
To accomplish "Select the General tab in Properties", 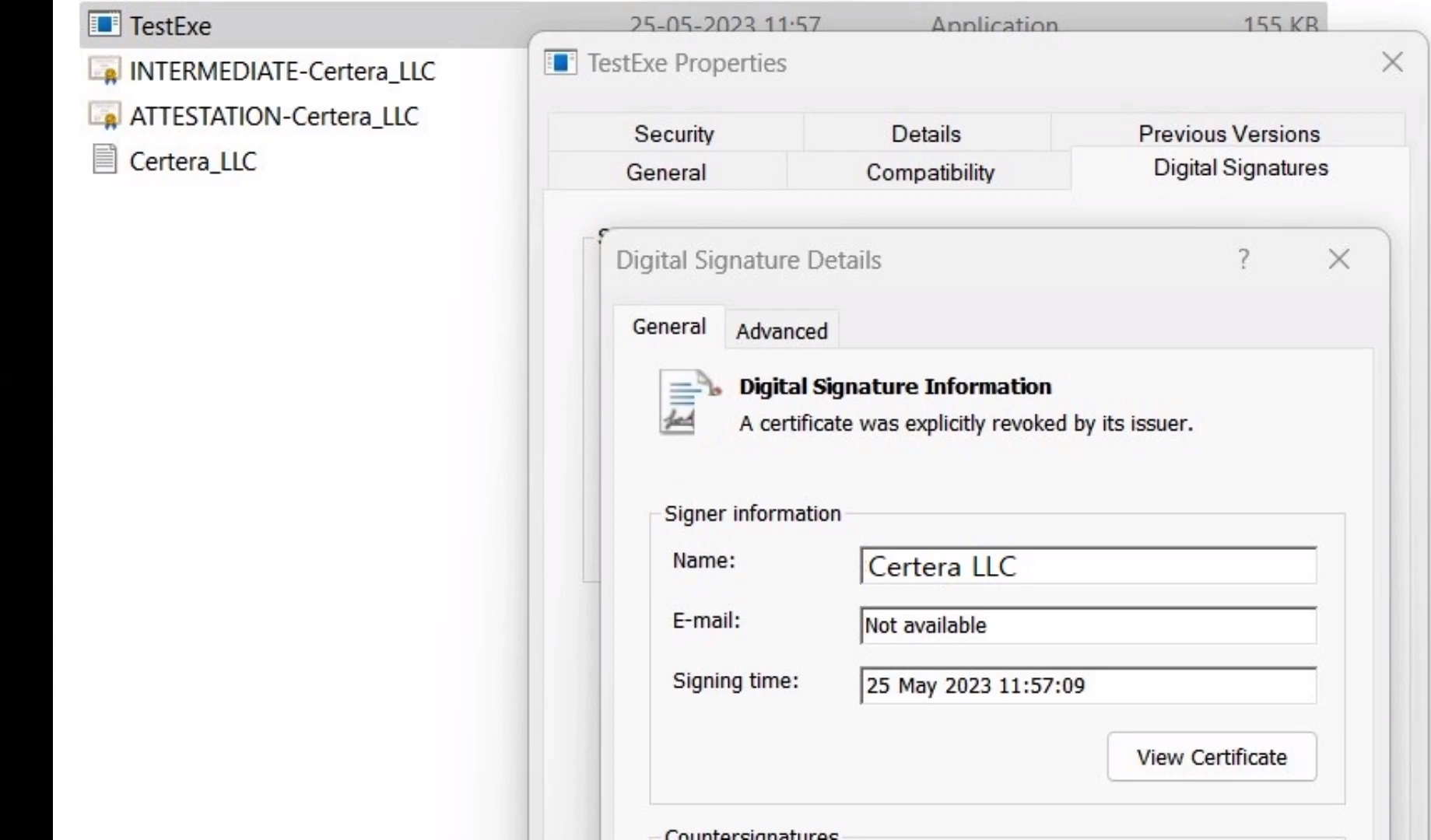I will coord(665,172).
